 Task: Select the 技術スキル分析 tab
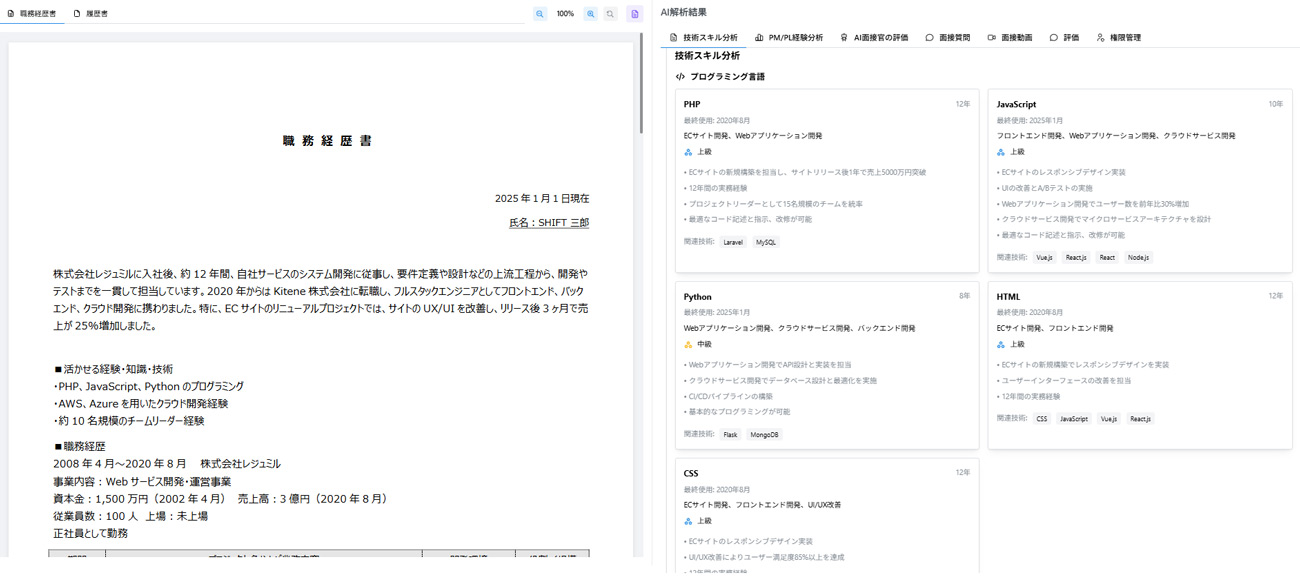703,37
